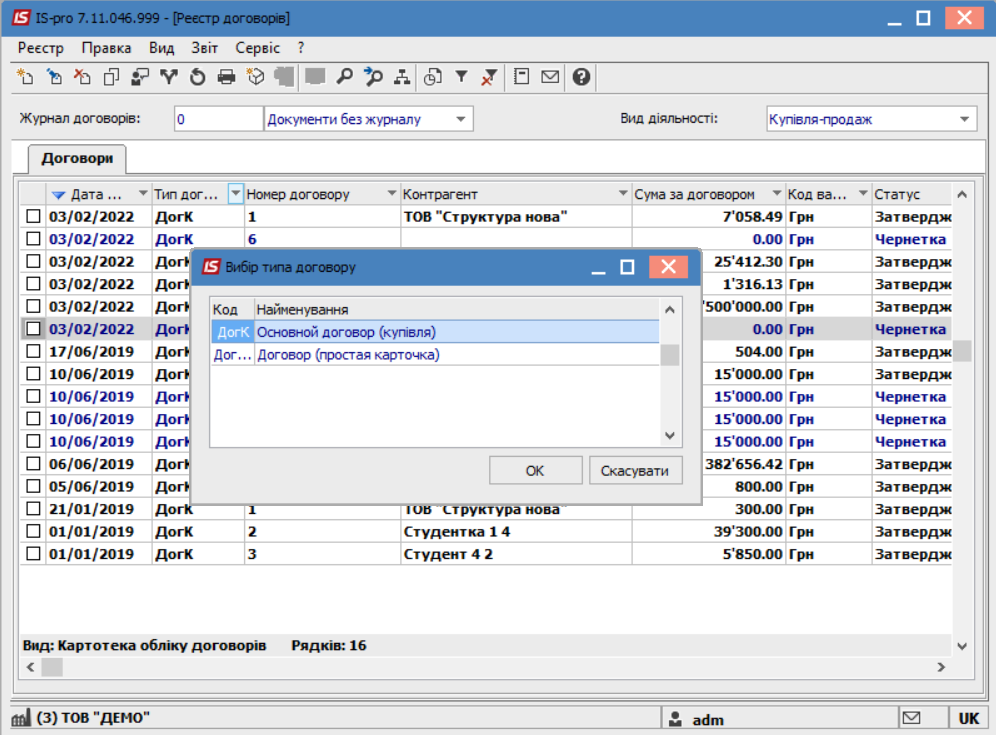996x735 pixels.
Task: Close the Вибір типа договору dialog
Action: (668, 267)
